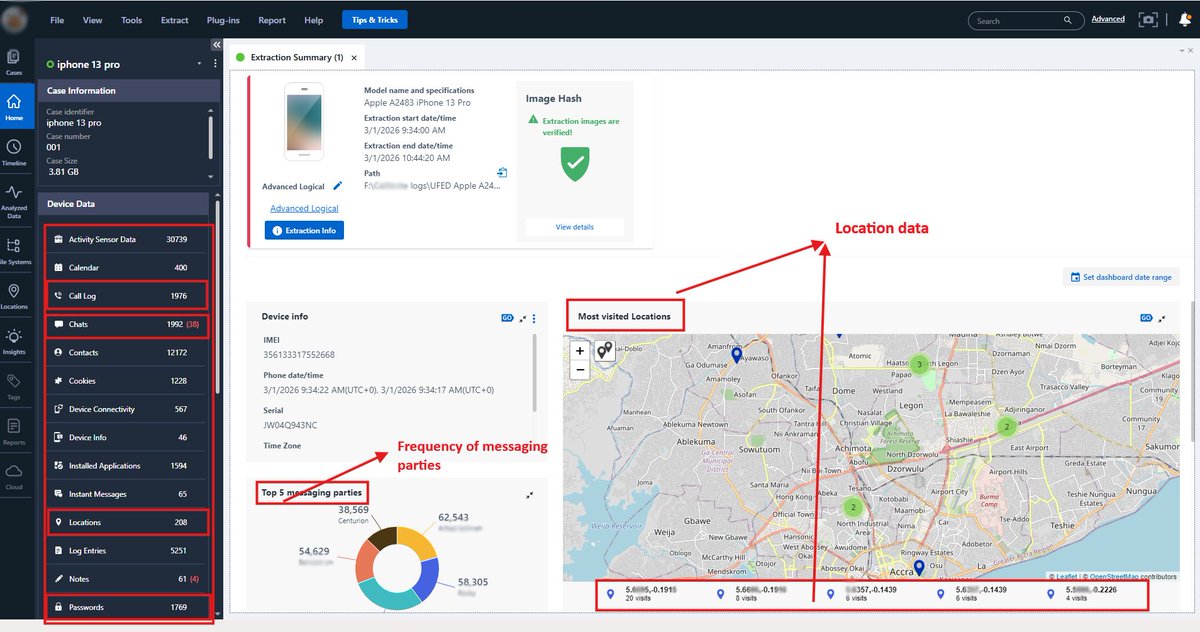Click Set dashboard date range
The height and width of the screenshot is (632, 1200).
[1122, 277]
